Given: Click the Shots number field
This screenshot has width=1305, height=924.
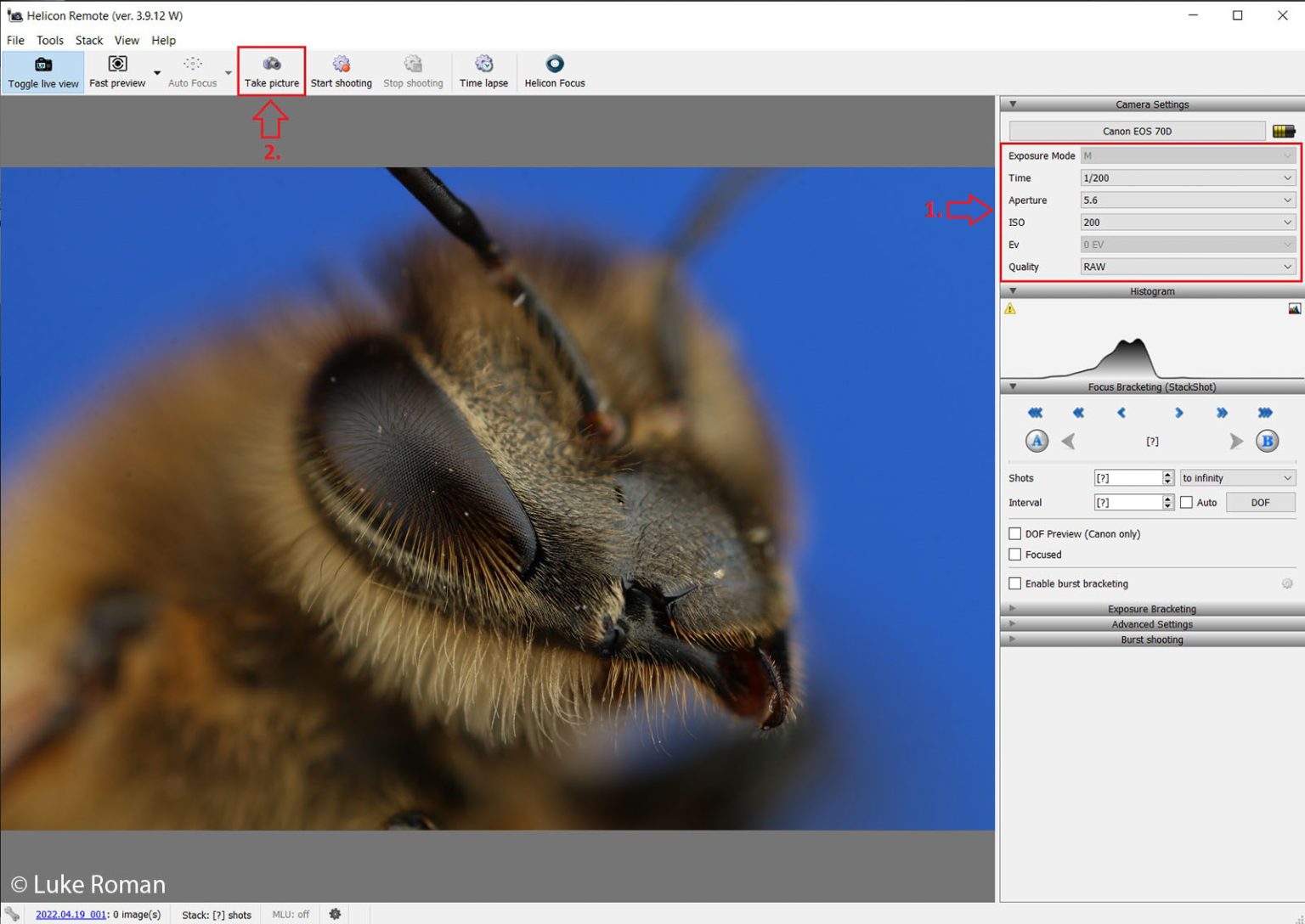Looking at the screenshot, I should coord(1127,478).
